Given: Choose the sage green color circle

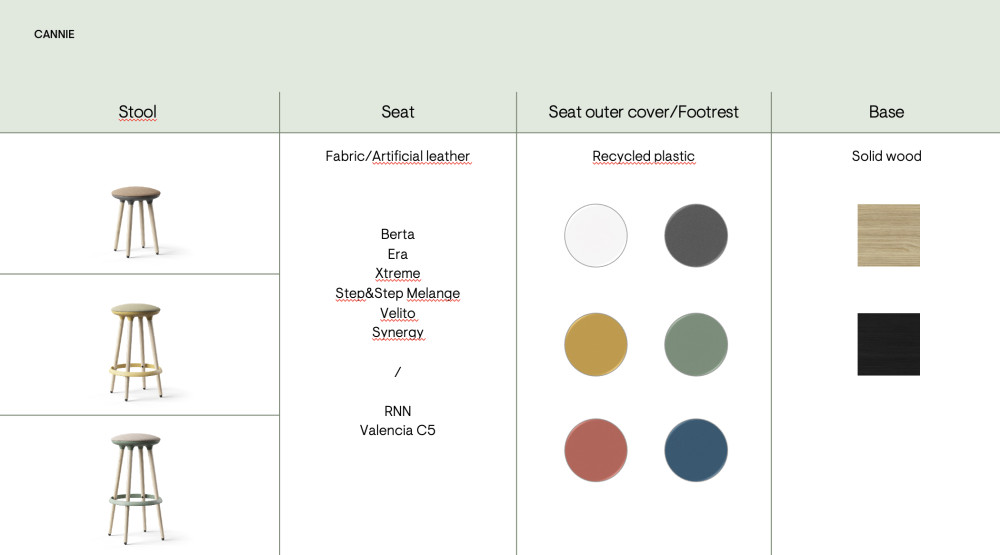Looking at the screenshot, I should point(696,344).
